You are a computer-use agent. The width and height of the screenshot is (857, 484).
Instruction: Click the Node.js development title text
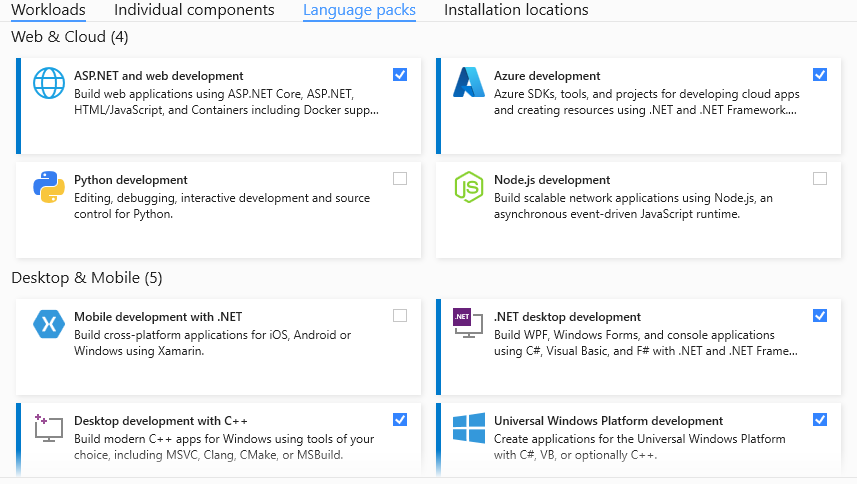(x=552, y=180)
